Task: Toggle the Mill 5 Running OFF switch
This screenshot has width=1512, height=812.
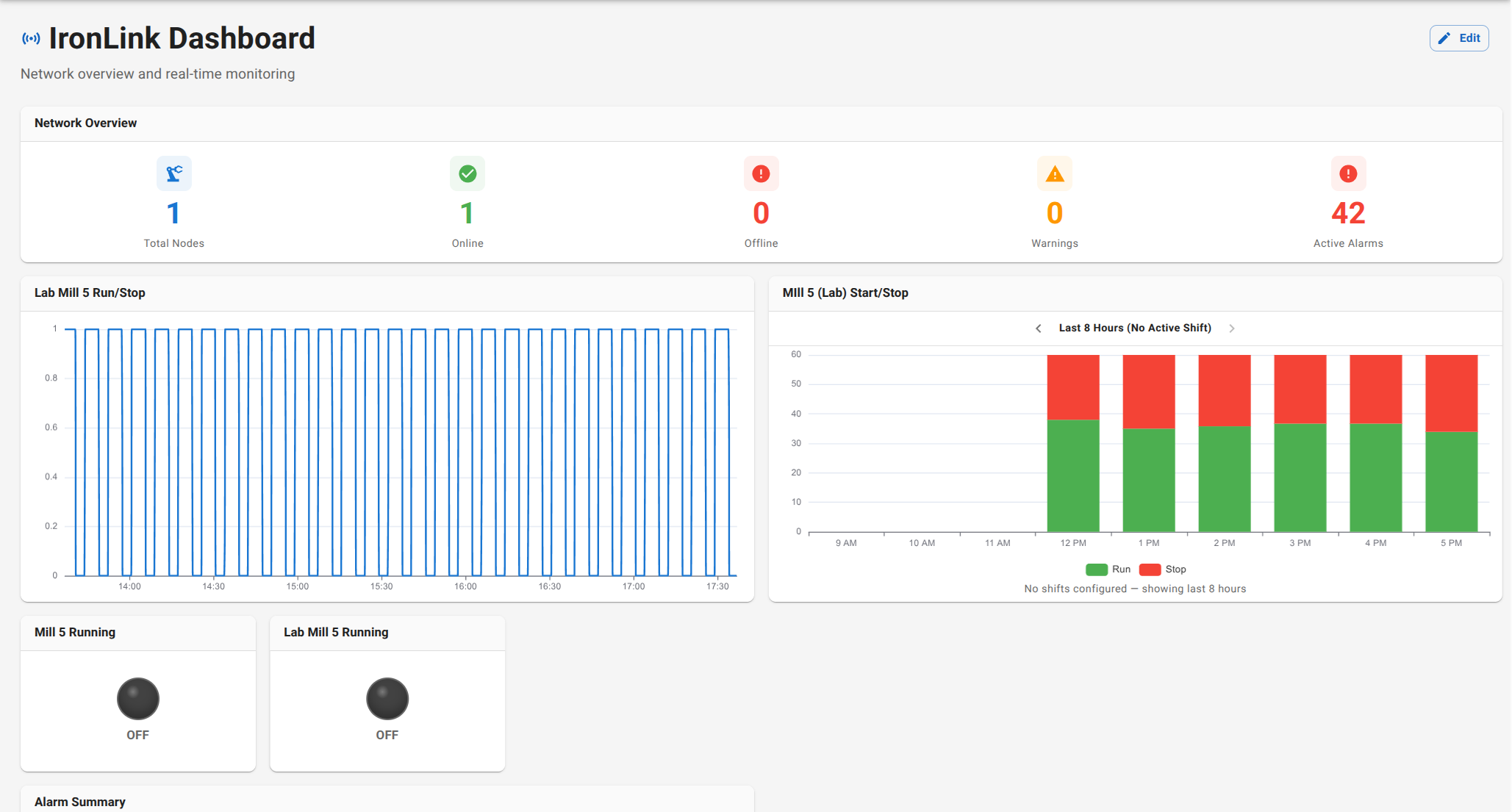Action: pos(137,699)
